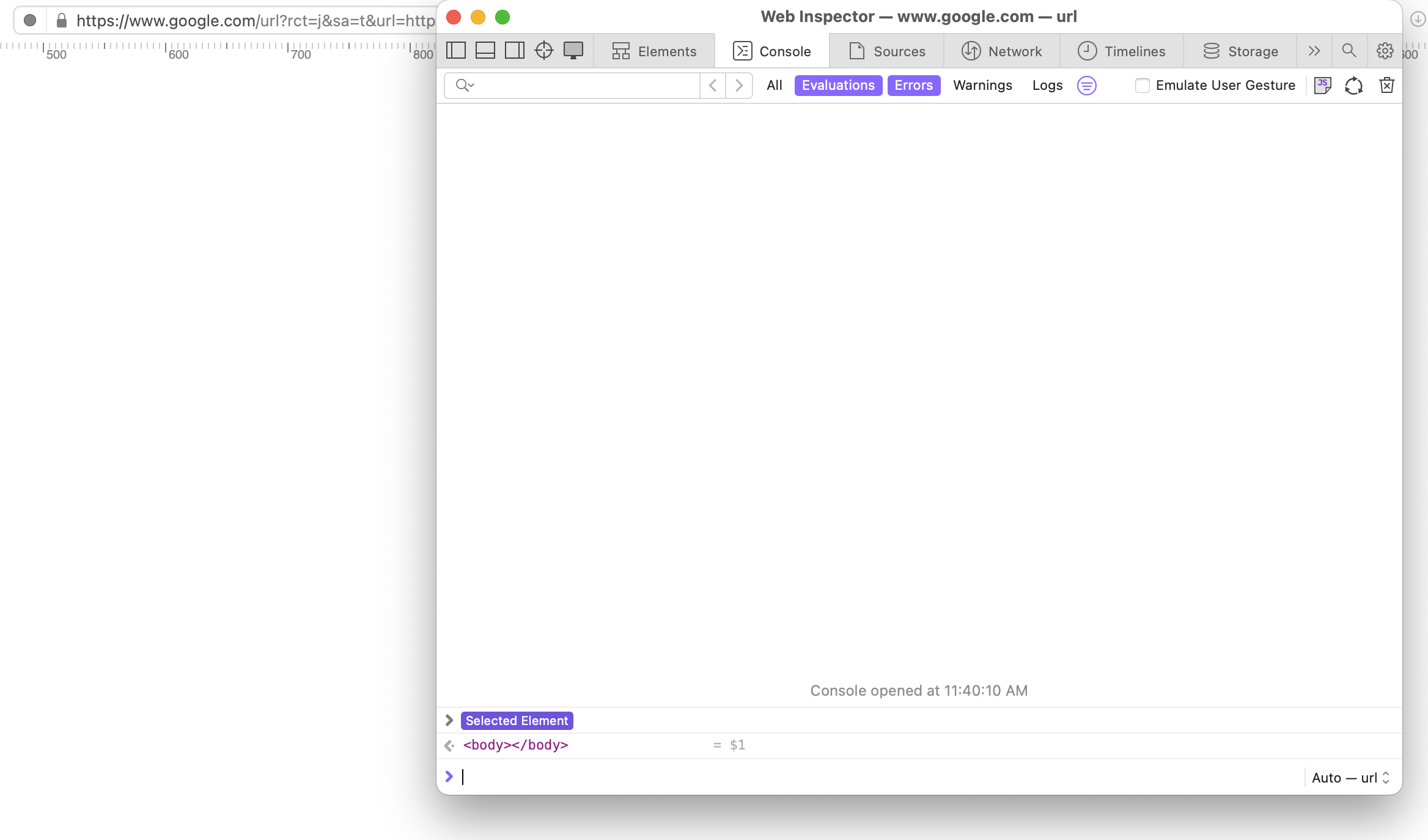This screenshot has height=840, width=1428.
Task: Click the inspector search magnifier icon
Action: pos(1349,51)
